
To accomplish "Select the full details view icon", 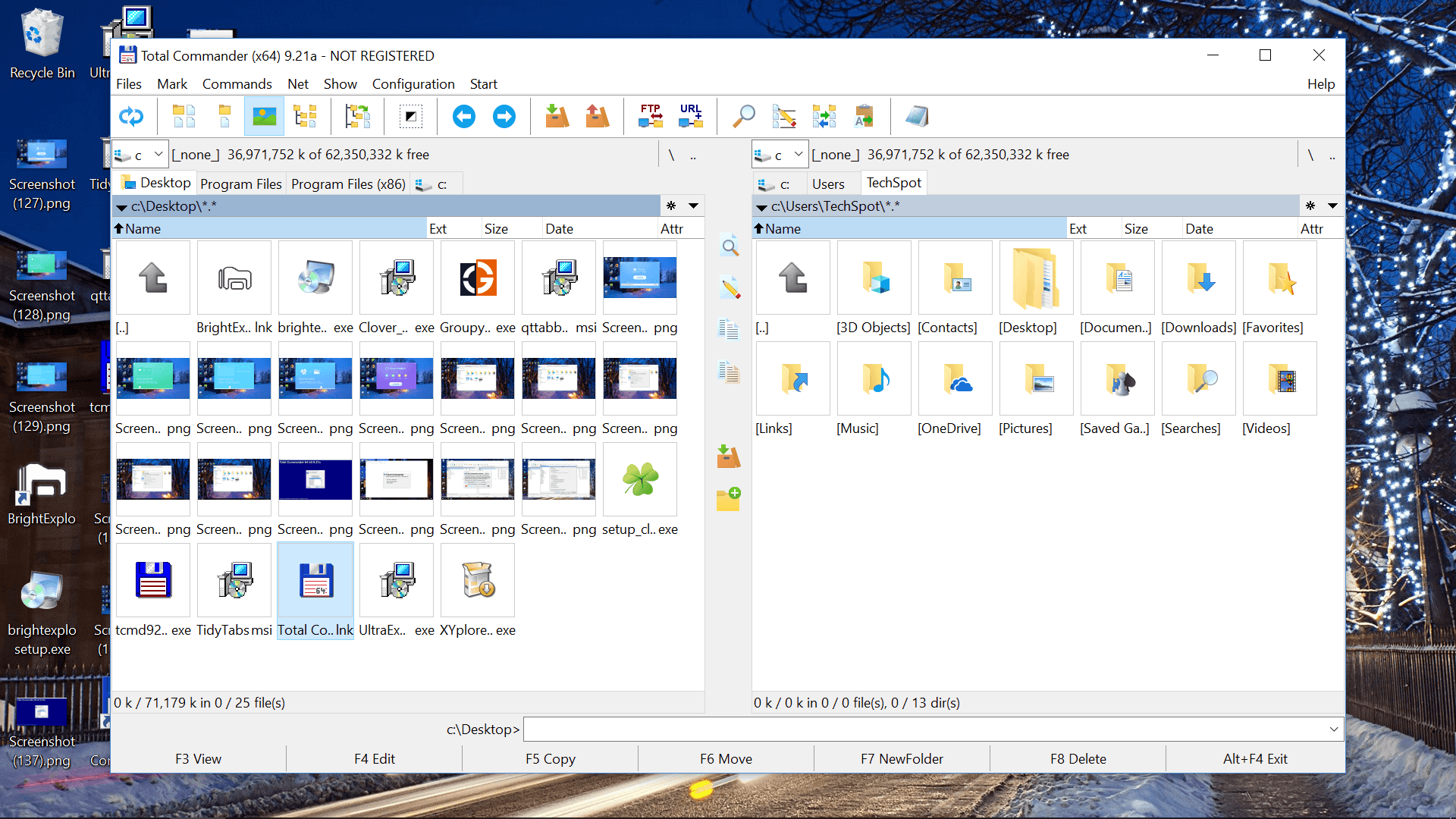I will (x=224, y=117).
